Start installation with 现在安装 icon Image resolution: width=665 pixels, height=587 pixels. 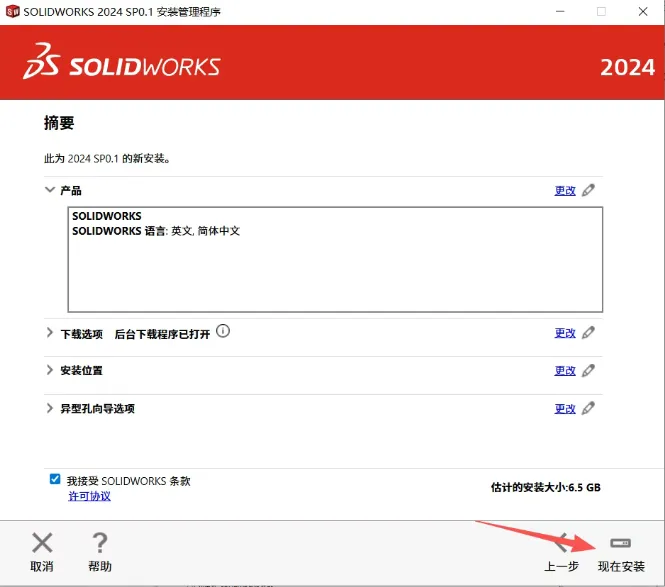pyautogui.click(x=620, y=542)
